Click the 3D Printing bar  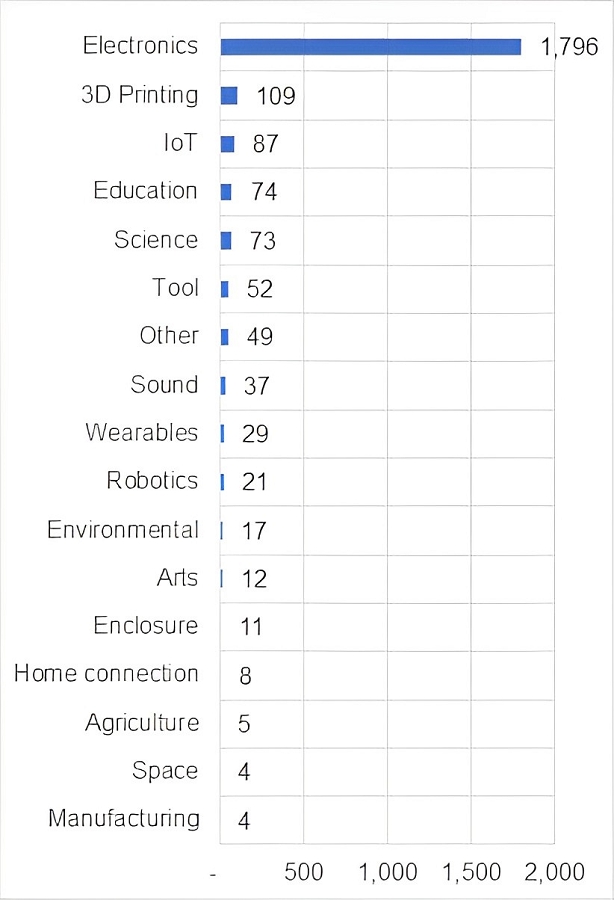point(229,95)
